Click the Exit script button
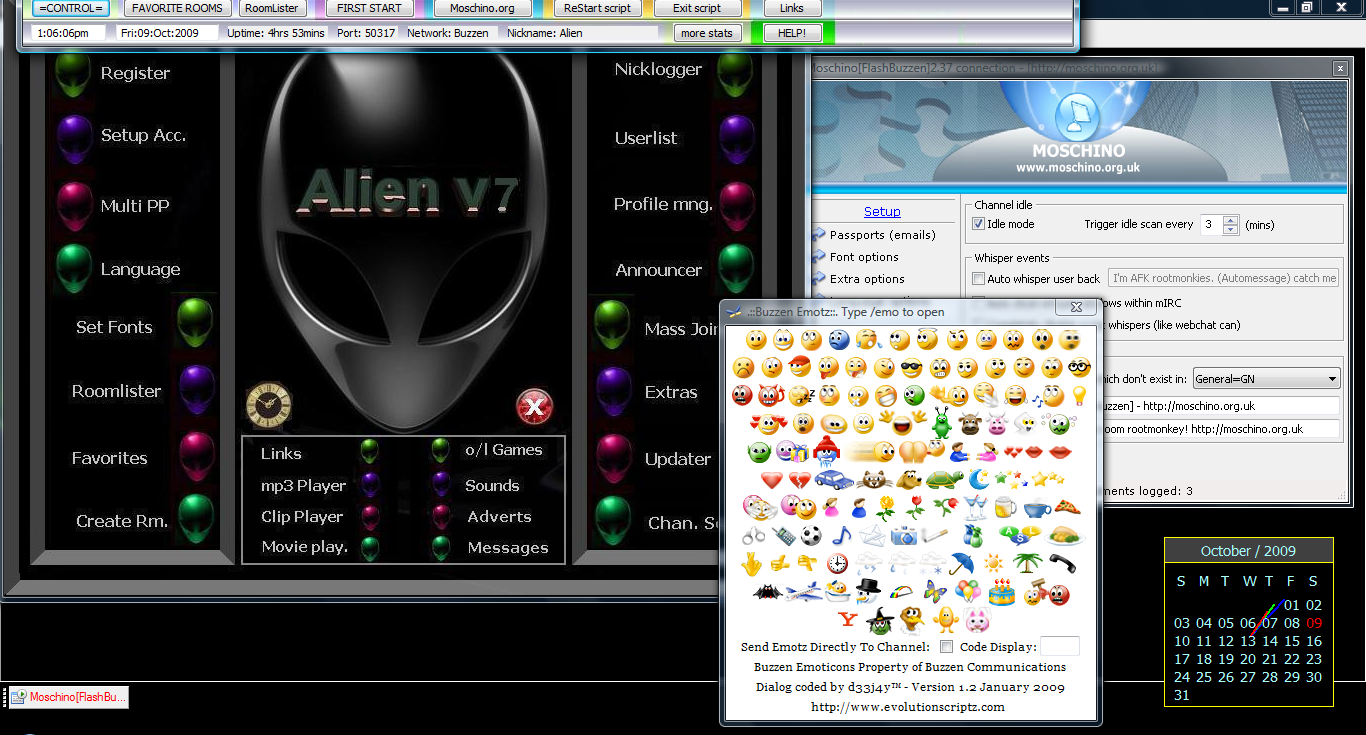Viewport: 1366px width, 735px height. click(x=696, y=8)
